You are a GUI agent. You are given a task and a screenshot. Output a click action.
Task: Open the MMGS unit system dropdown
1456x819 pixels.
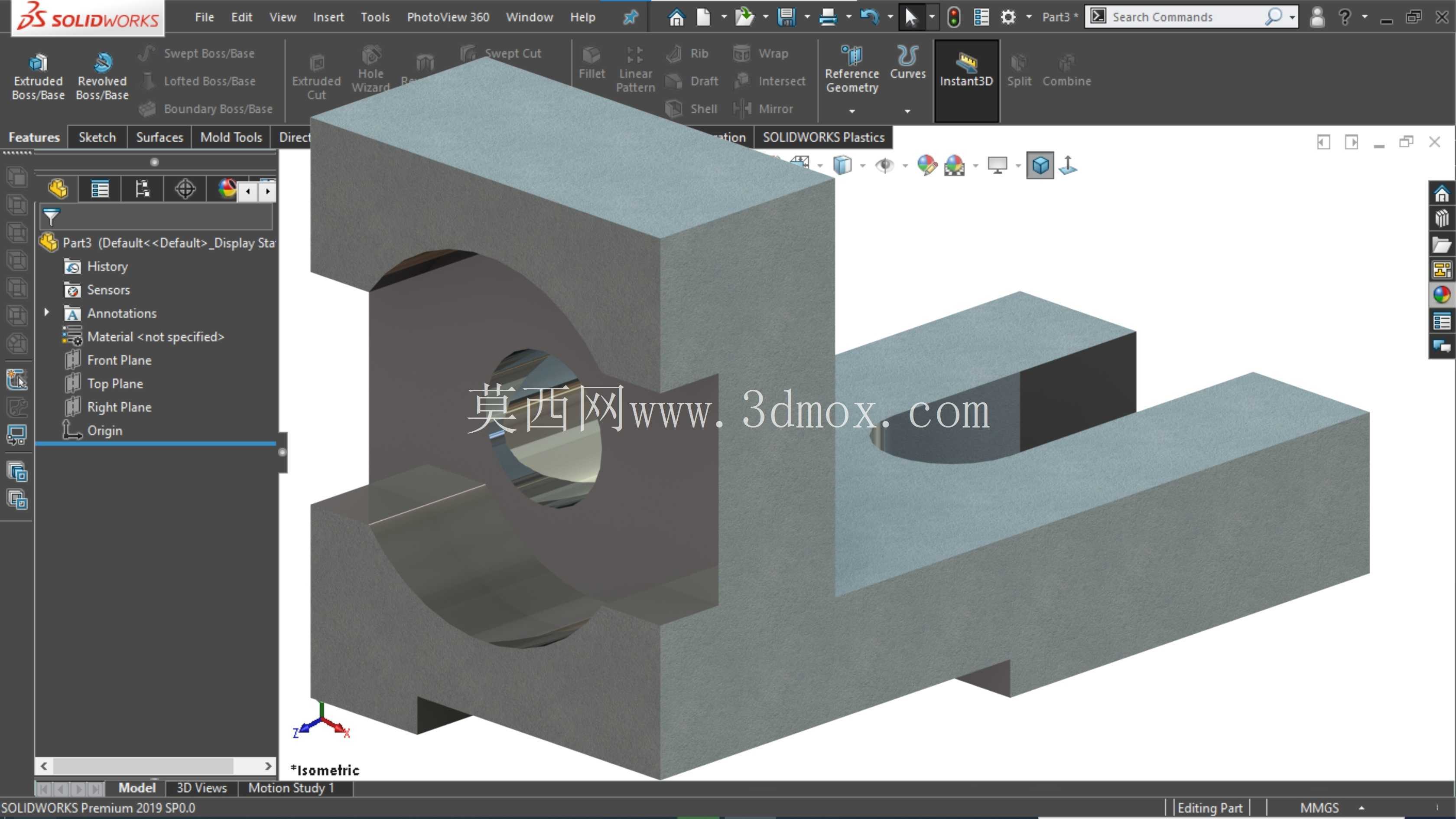1361,808
